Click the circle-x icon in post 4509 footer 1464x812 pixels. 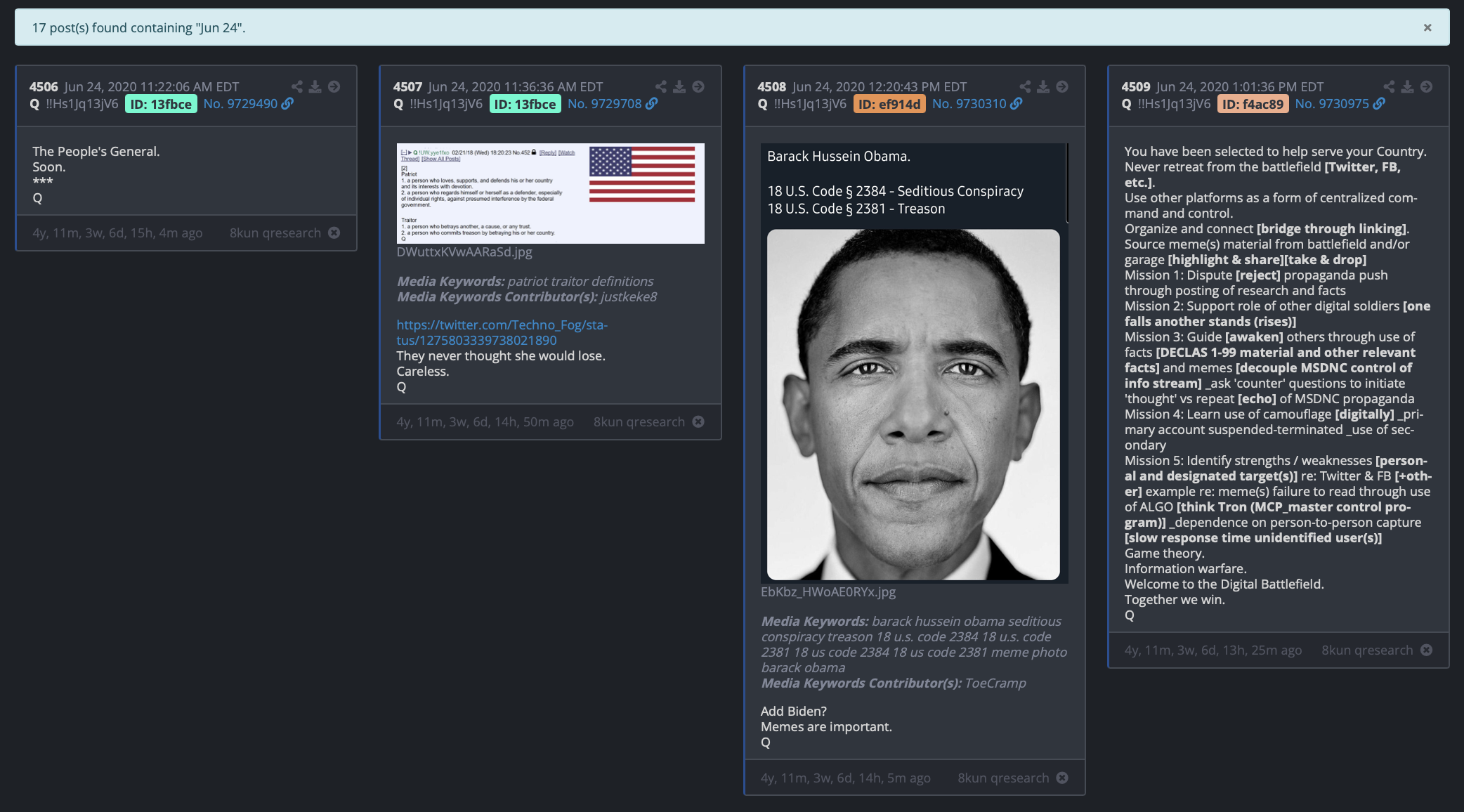(x=1427, y=650)
